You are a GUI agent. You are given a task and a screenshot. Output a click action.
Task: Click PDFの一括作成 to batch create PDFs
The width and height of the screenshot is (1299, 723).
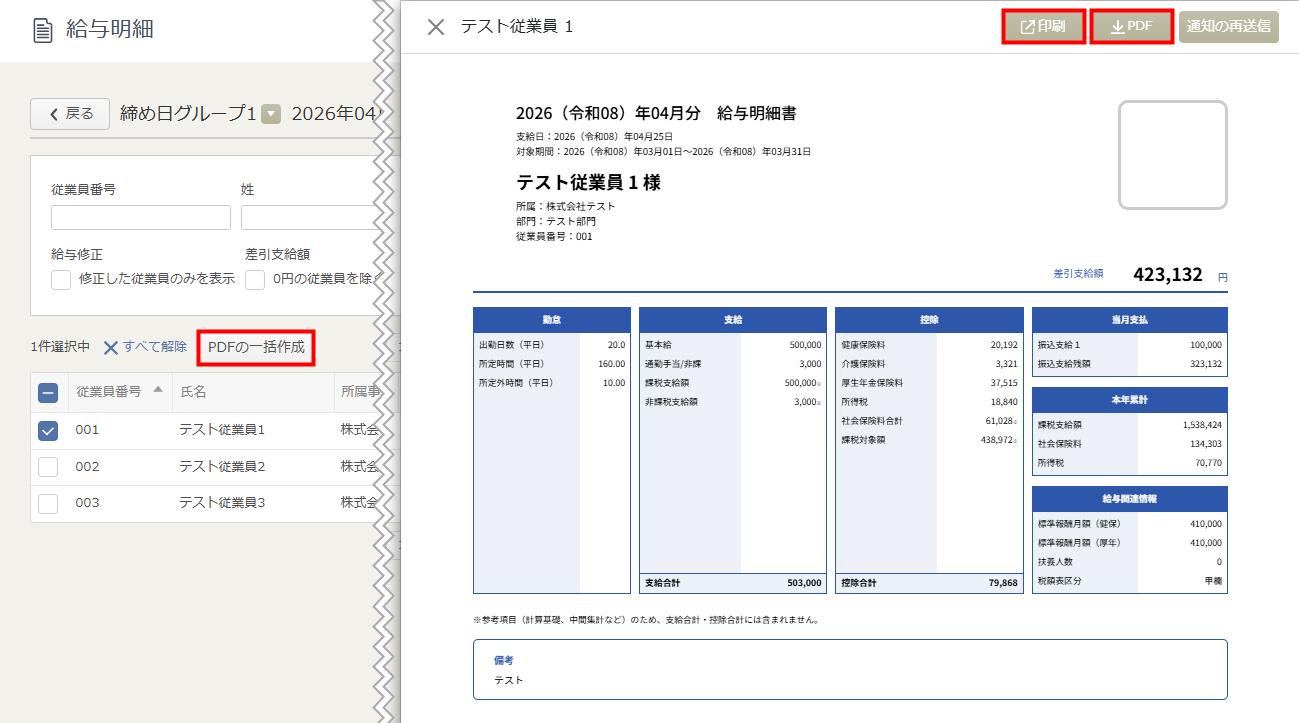(x=256, y=347)
